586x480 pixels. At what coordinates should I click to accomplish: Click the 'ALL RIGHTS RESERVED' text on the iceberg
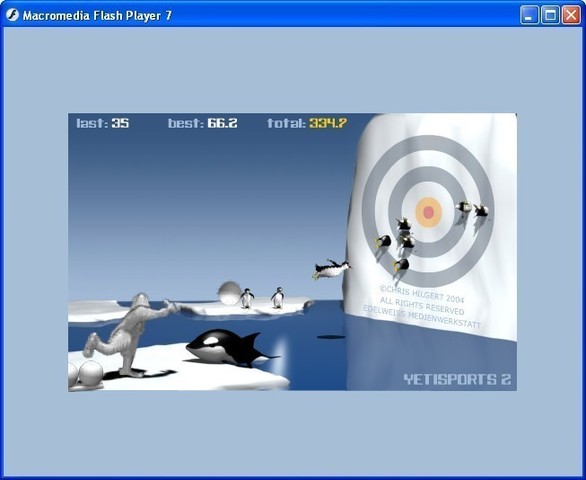(422, 306)
